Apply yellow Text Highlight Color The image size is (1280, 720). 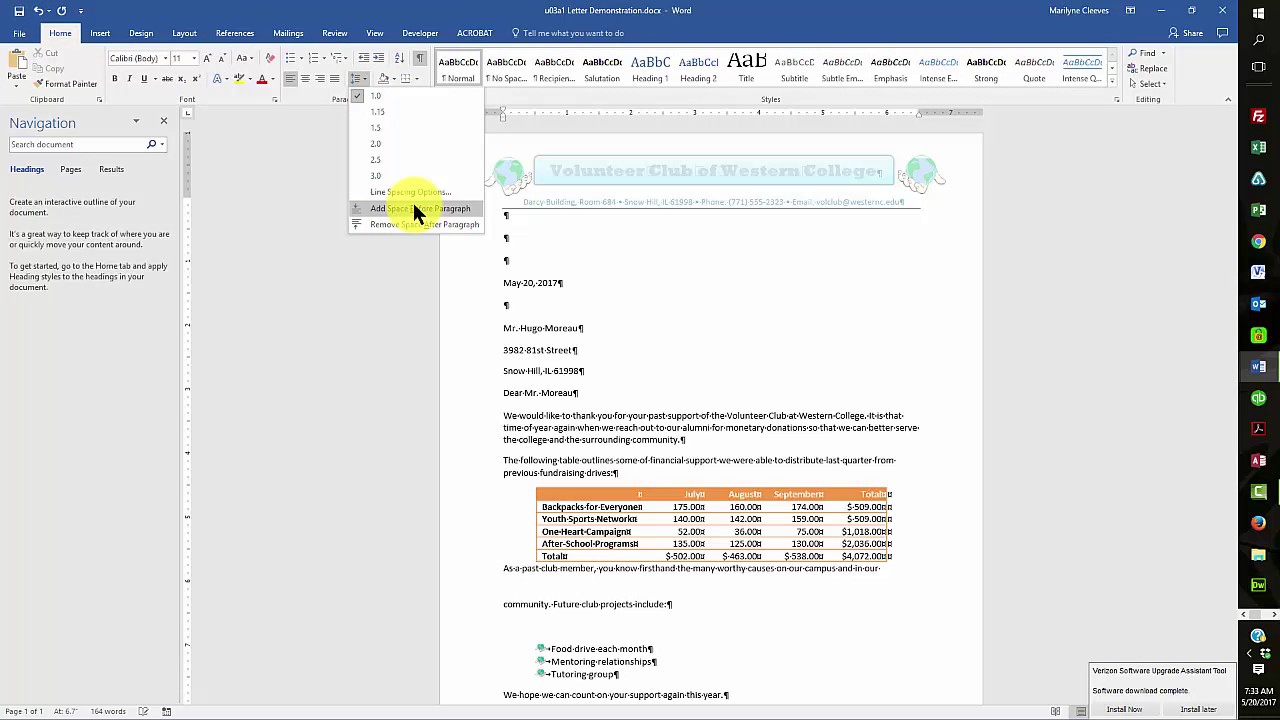pyautogui.click(x=238, y=79)
